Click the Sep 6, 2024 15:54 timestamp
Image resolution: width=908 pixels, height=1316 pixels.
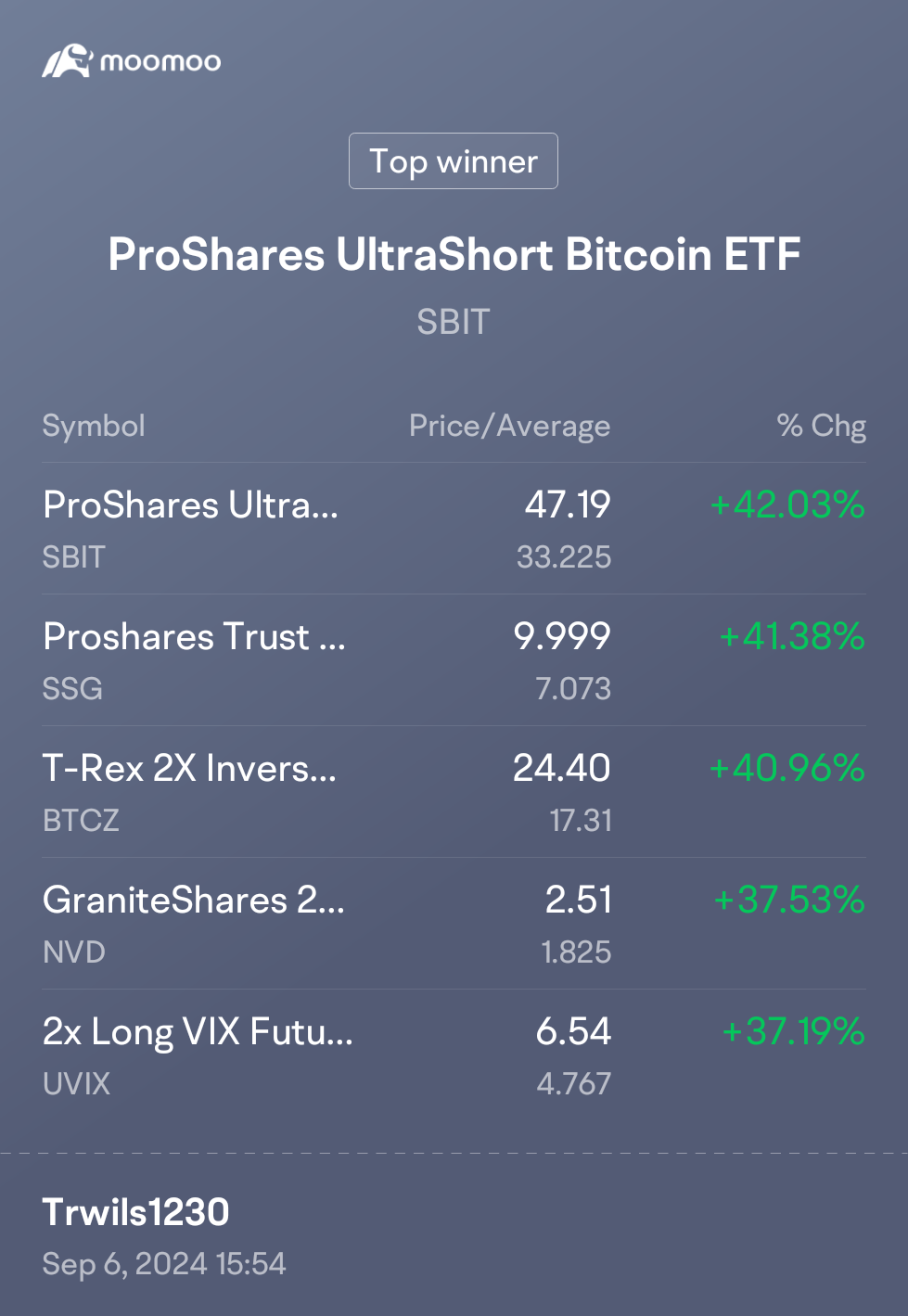[x=164, y=1263]
